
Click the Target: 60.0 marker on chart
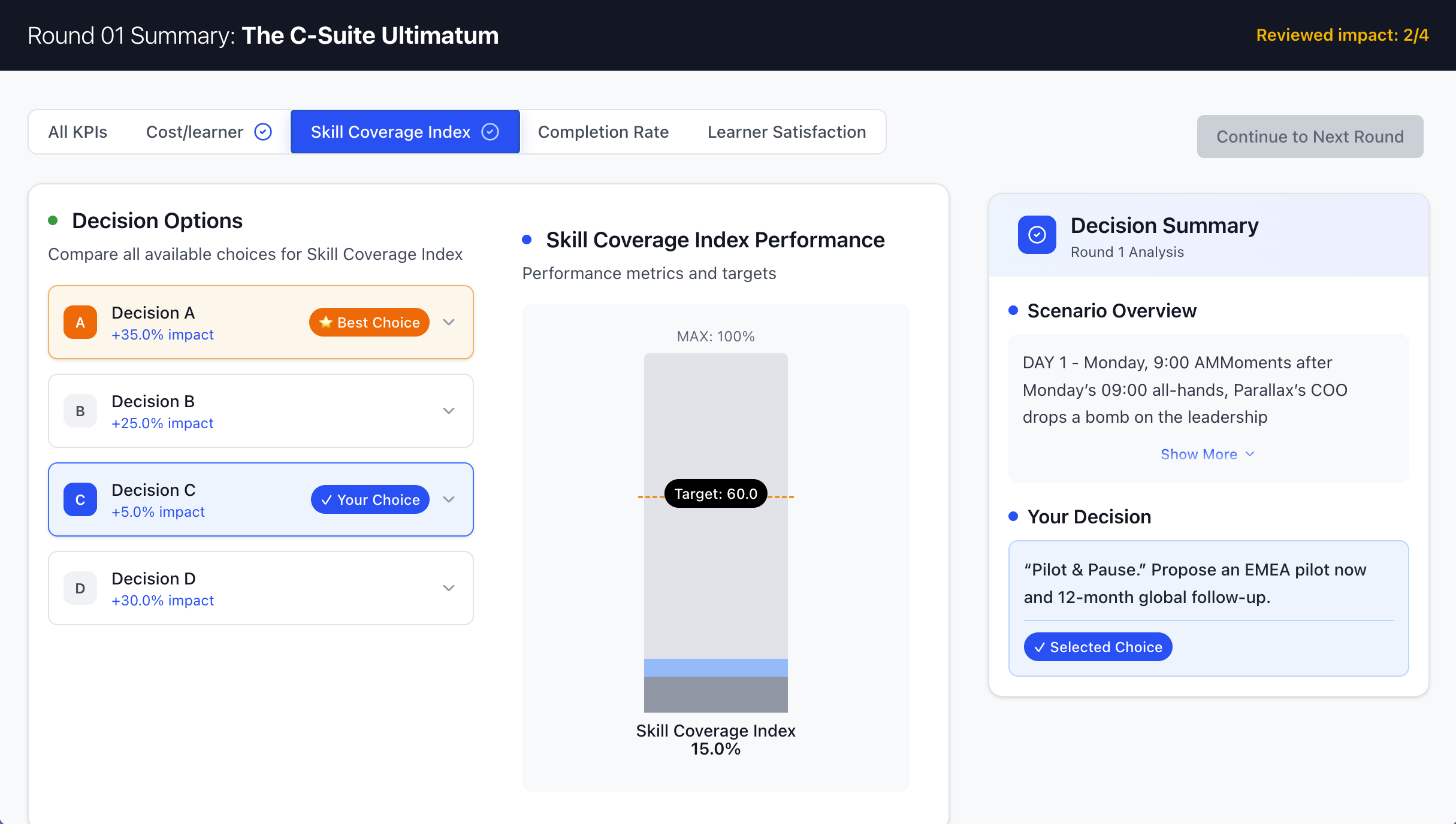tap(715, 494)
